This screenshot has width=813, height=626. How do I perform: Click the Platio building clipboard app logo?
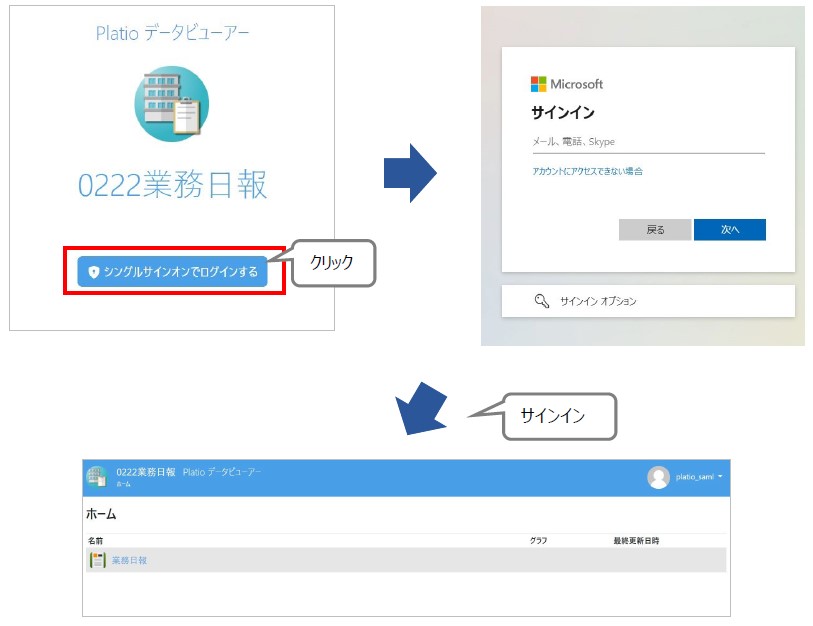(172, 103)
